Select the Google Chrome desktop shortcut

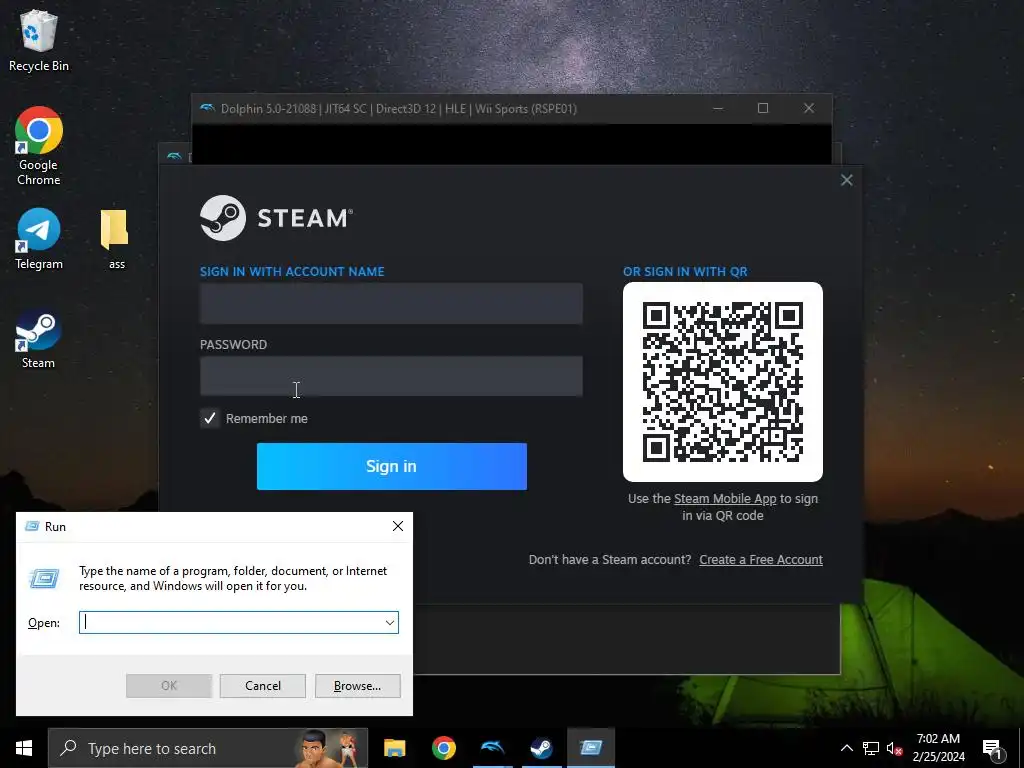coord(39,146)
